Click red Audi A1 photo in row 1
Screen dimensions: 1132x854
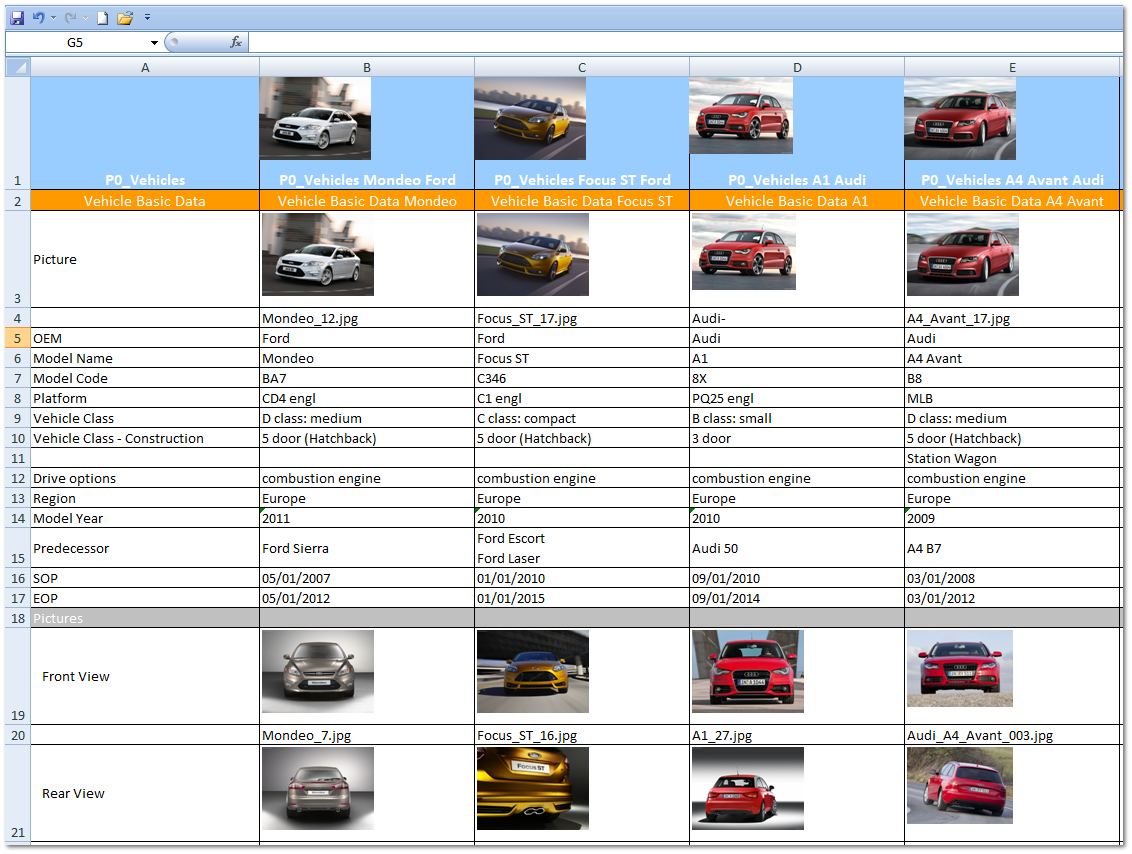tap(741, 116)
